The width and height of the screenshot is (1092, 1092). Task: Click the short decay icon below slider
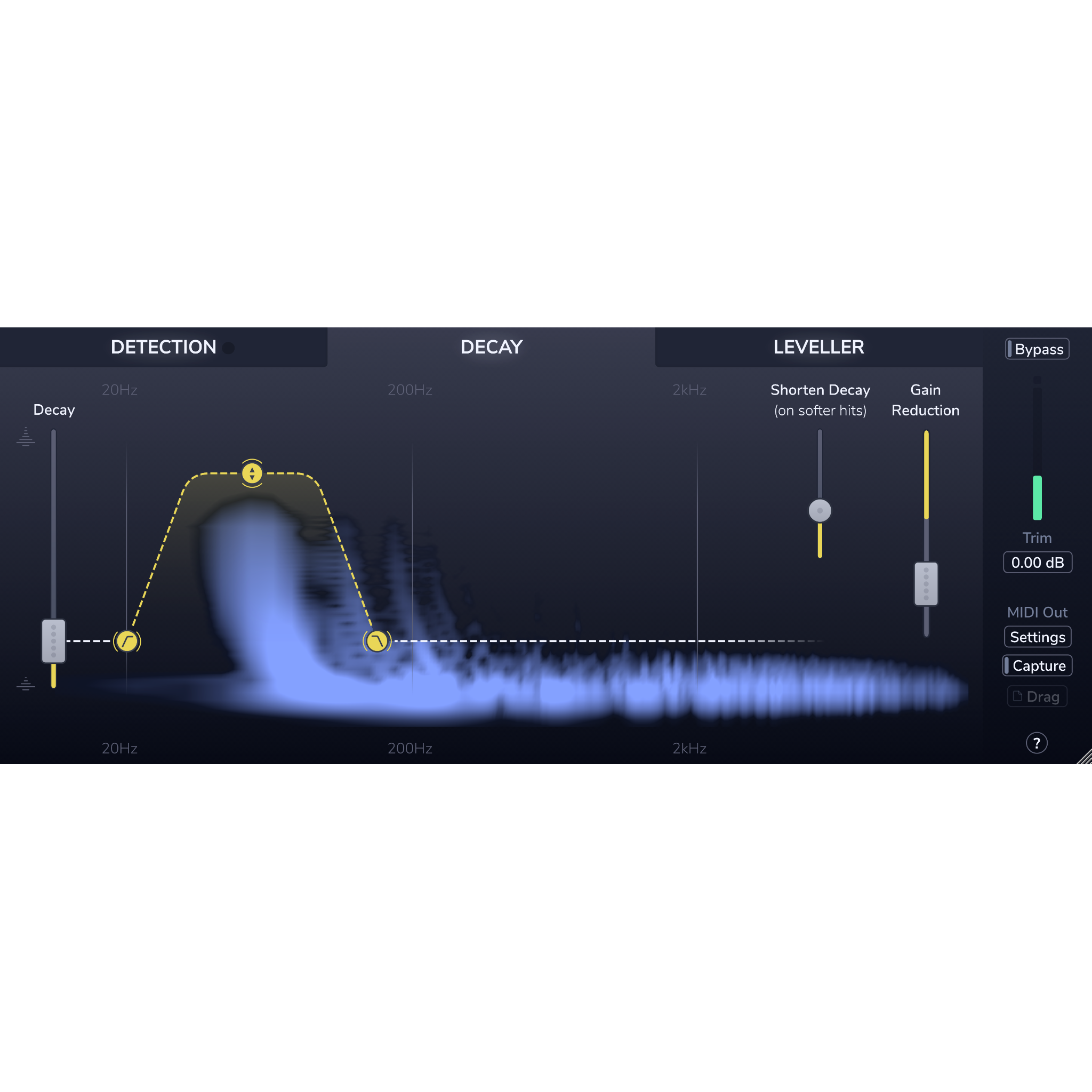[x=26, y=684]
